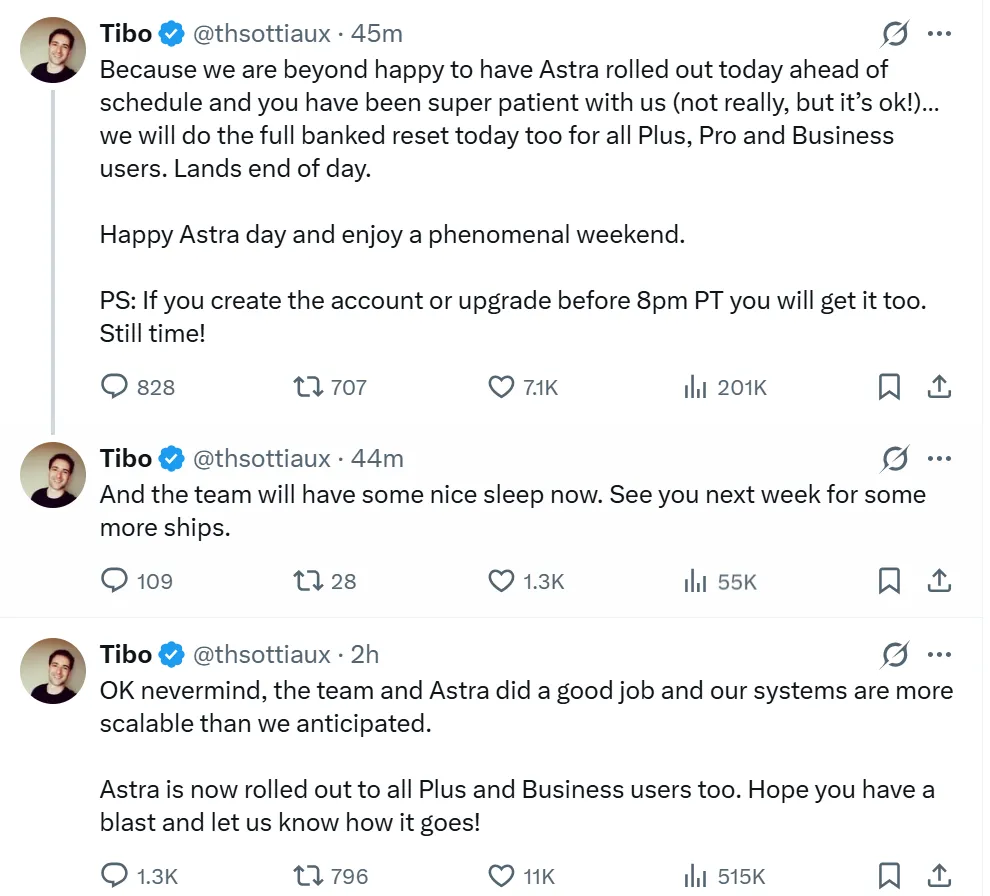
Task: Like the post with 11K likes
Action: [522, 876]
